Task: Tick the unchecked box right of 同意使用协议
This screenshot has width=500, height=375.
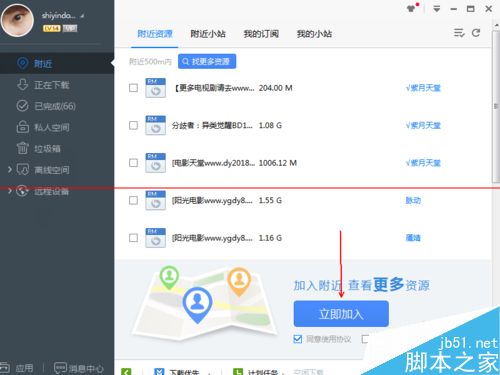Action: (366, 339)
